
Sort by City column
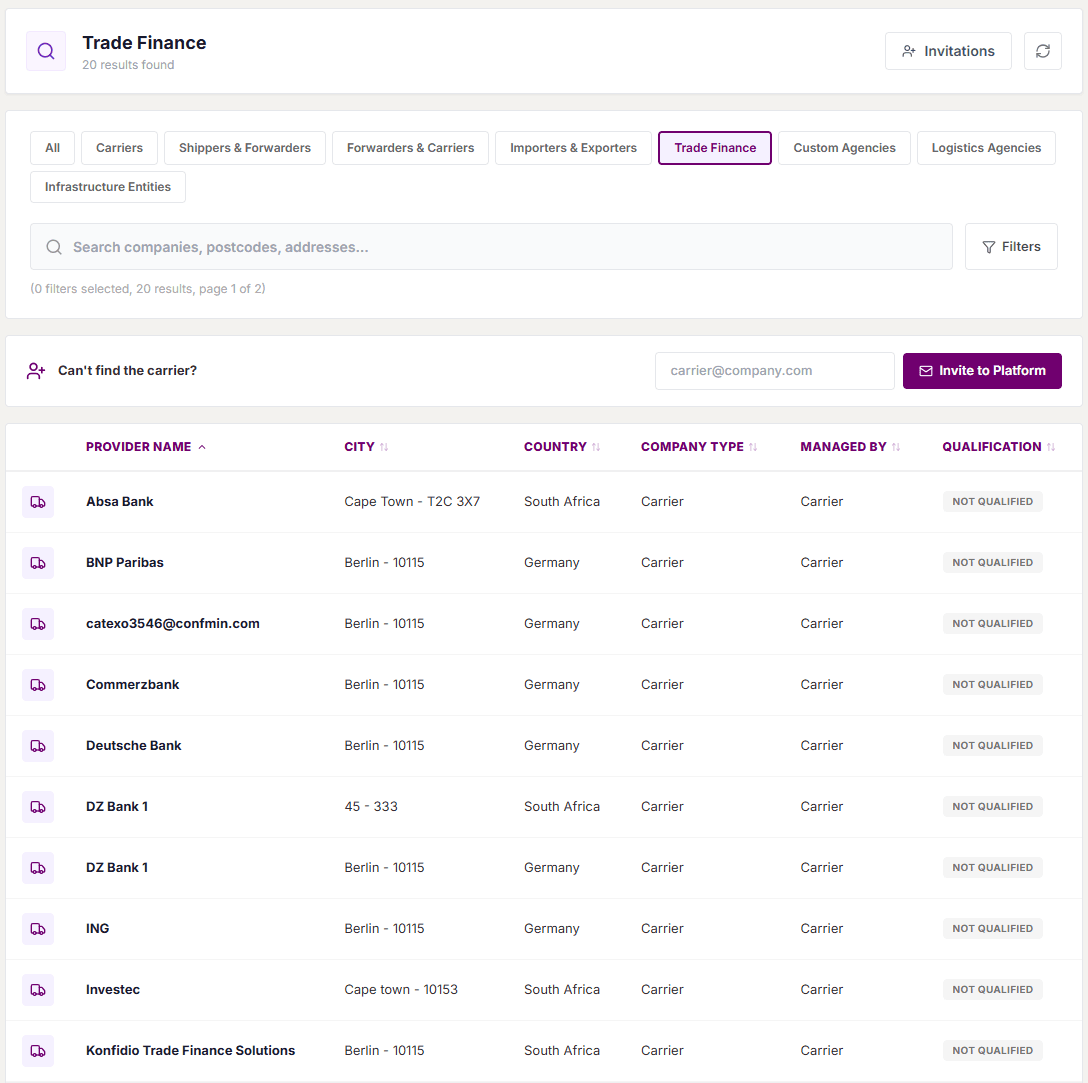click(366, 447)
